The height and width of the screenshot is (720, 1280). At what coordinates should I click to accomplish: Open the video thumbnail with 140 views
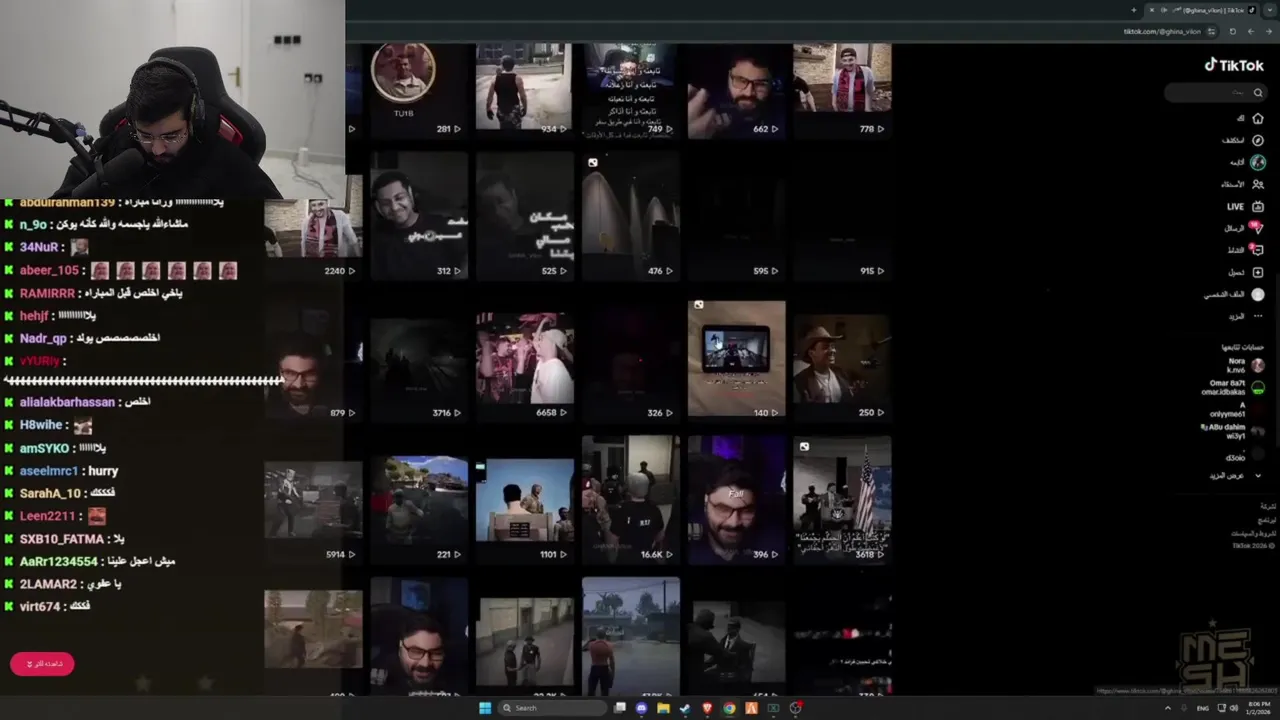point(736,358)
